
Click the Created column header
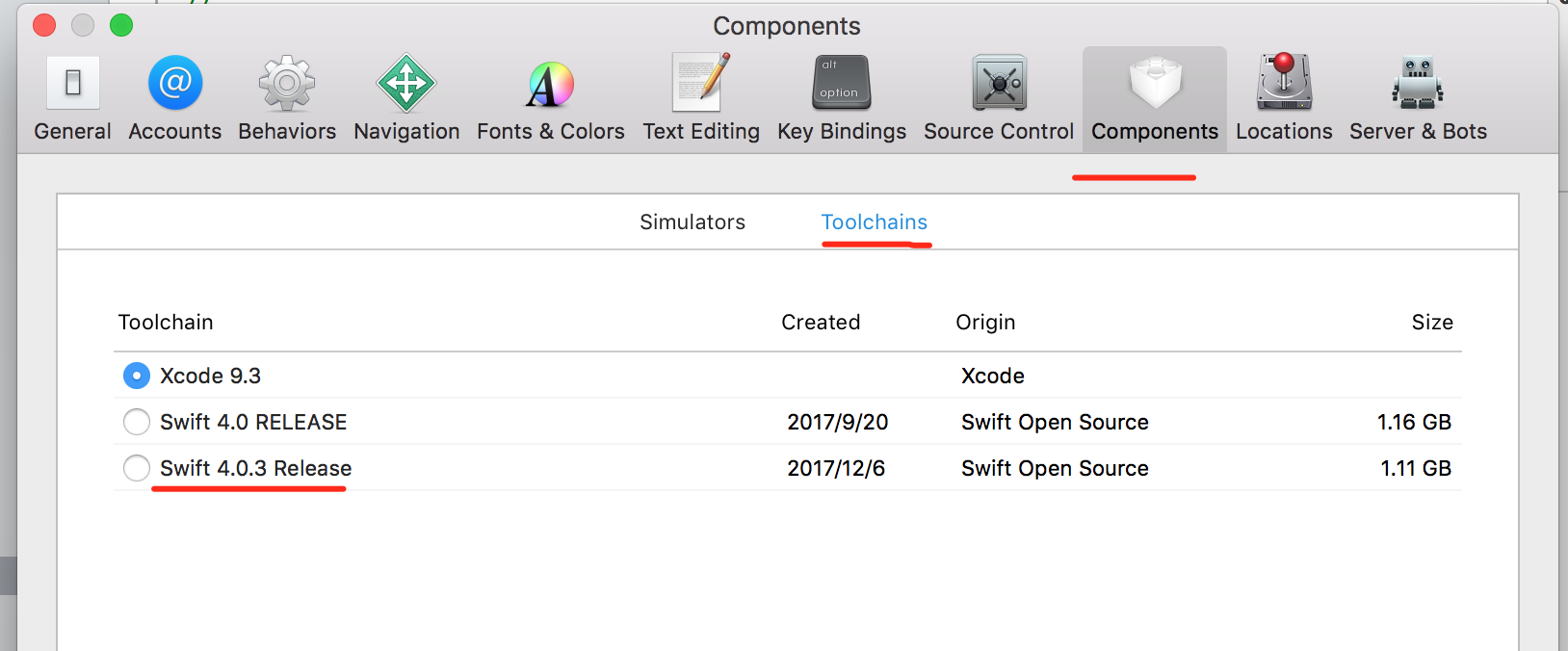click(x=821, y=323)
